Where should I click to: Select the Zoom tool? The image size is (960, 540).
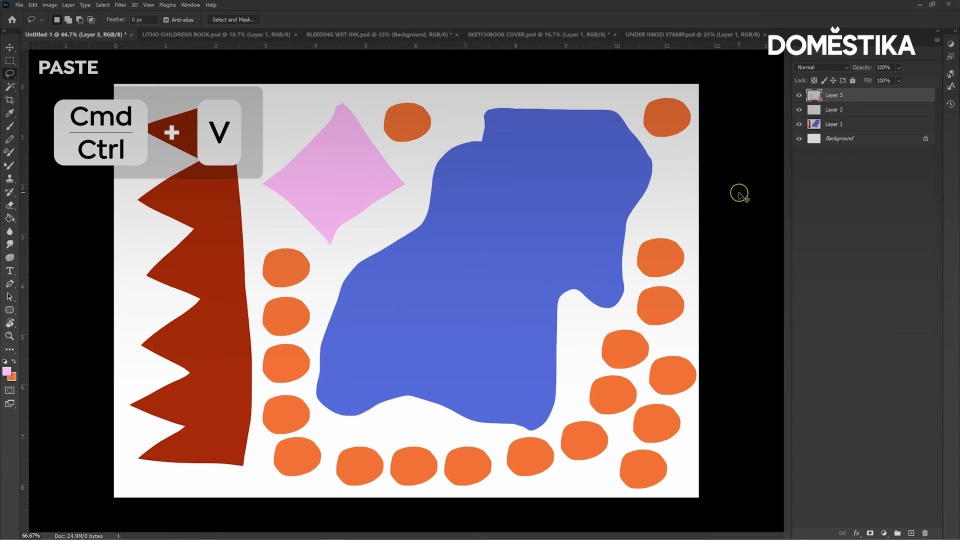[x=10, y=336]
